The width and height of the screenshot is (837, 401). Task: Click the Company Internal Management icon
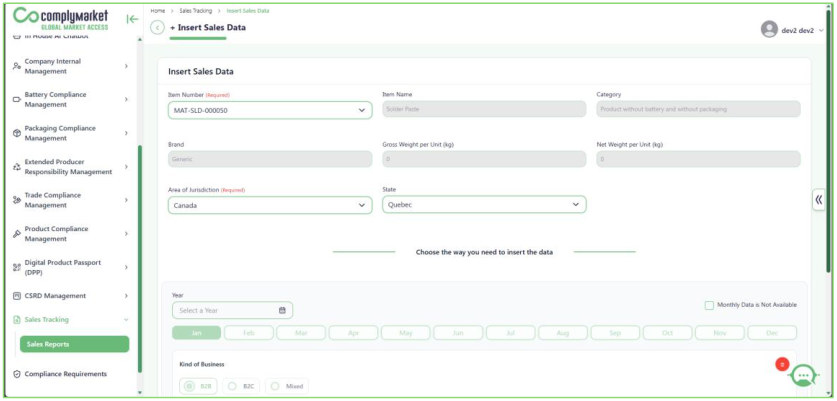pyautogui.click(x=17, y=66)
